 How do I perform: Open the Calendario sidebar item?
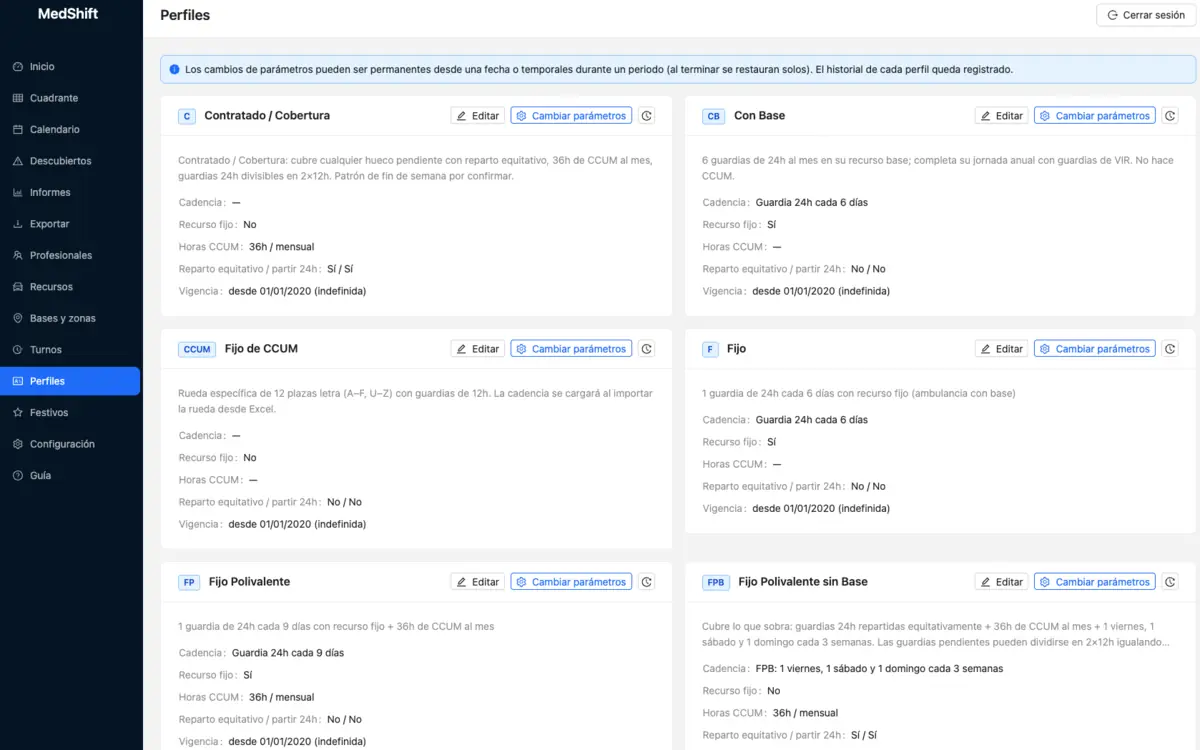point(70,130)
